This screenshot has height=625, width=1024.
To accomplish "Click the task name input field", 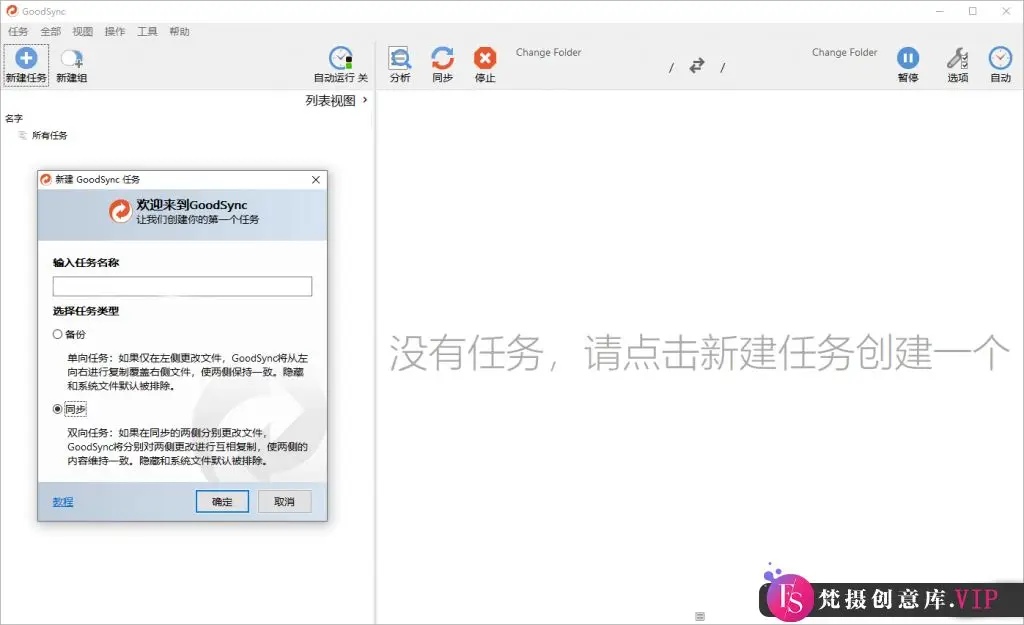I will tap(182, 286).
